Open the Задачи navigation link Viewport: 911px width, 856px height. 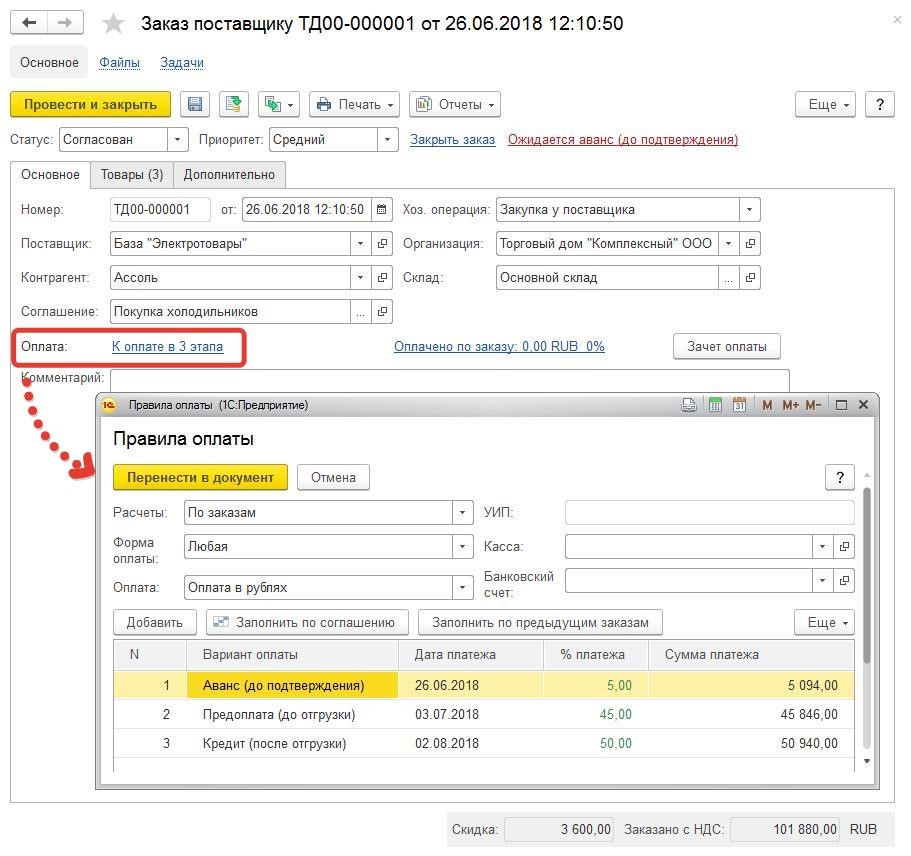[182, 62]
